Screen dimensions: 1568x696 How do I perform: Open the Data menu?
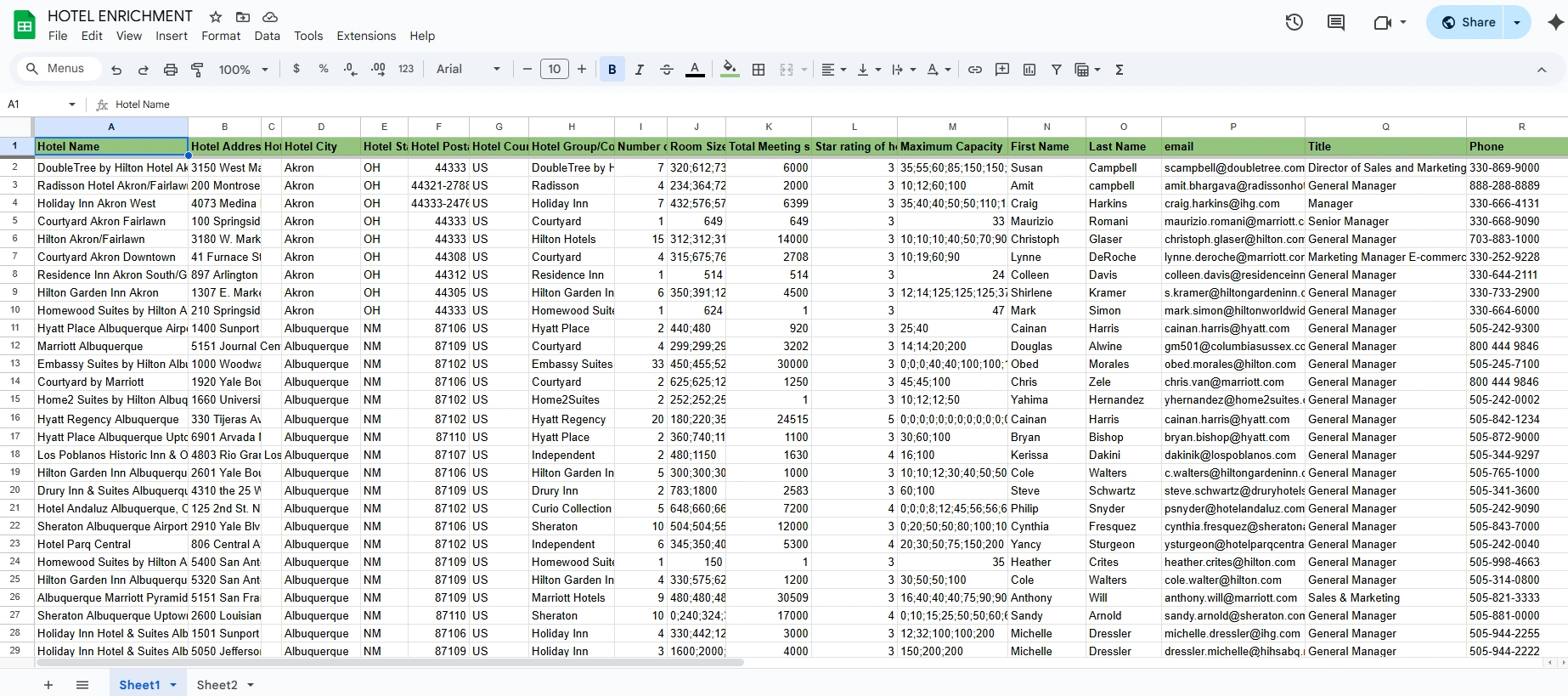click(x=267, y=36)
